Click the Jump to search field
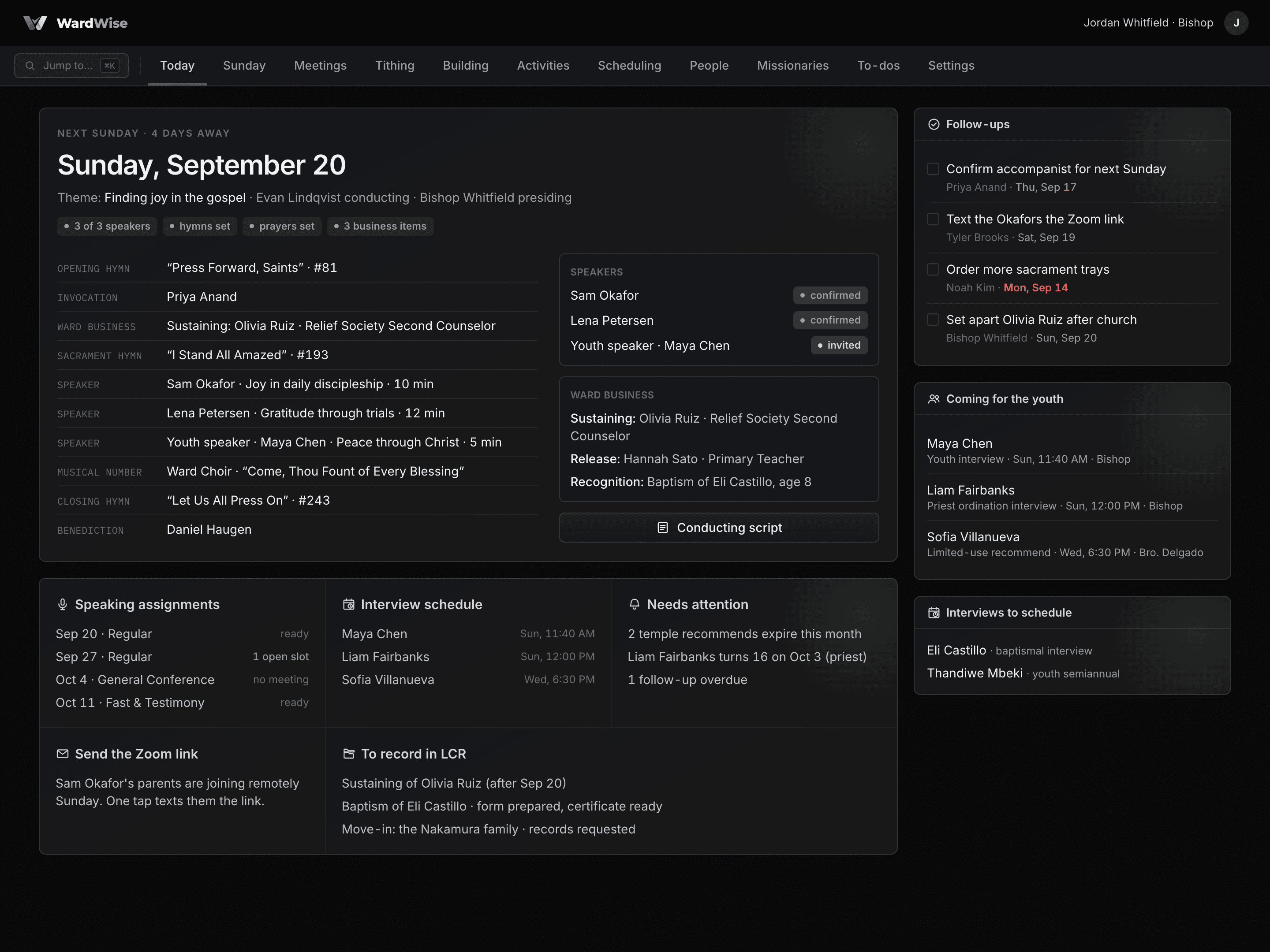Screen dimensions: 1270x952 [71, 65]
